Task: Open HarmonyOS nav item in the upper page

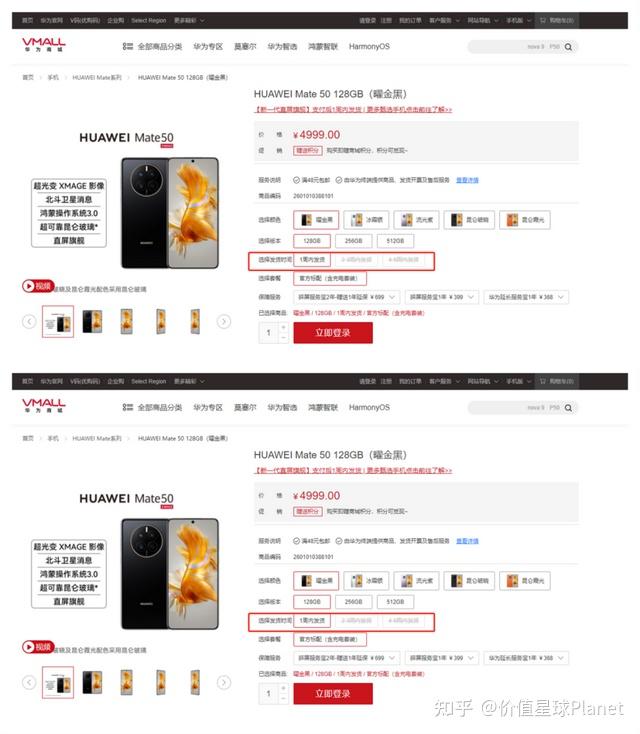Action: 369,46
